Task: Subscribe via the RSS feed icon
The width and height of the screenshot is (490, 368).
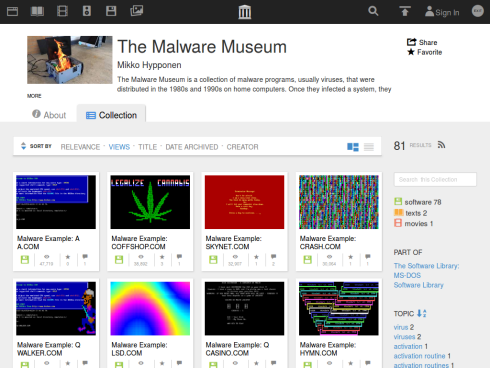Action: (441, 145)
